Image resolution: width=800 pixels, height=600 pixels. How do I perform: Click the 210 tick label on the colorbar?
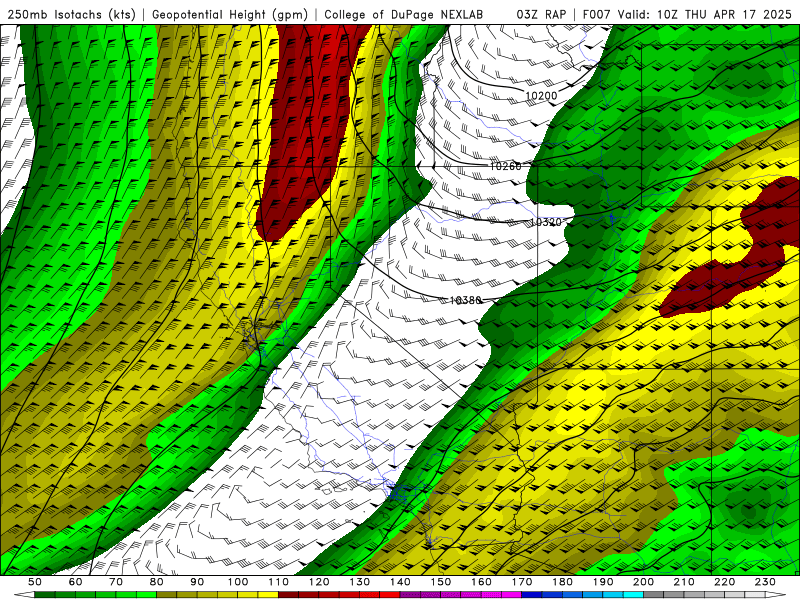684,582
